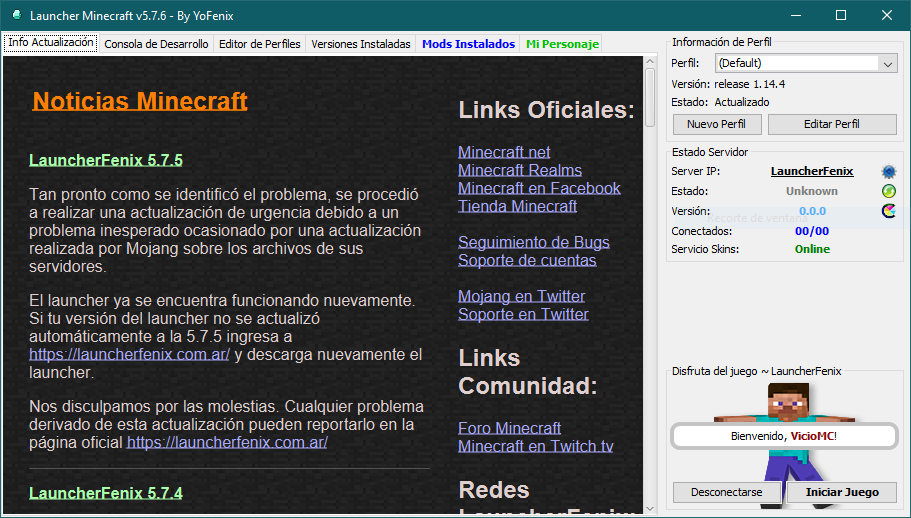
Task: Open the Seguimiento de Bugs link
Action: coord(534,242)
